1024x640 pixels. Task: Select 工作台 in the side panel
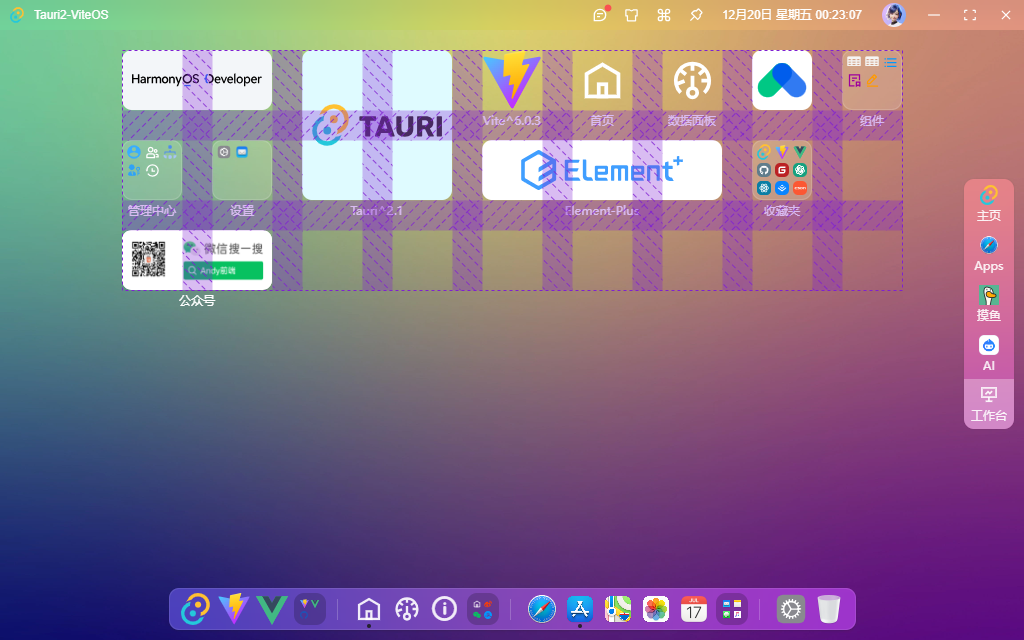click(x=989, y=404)
